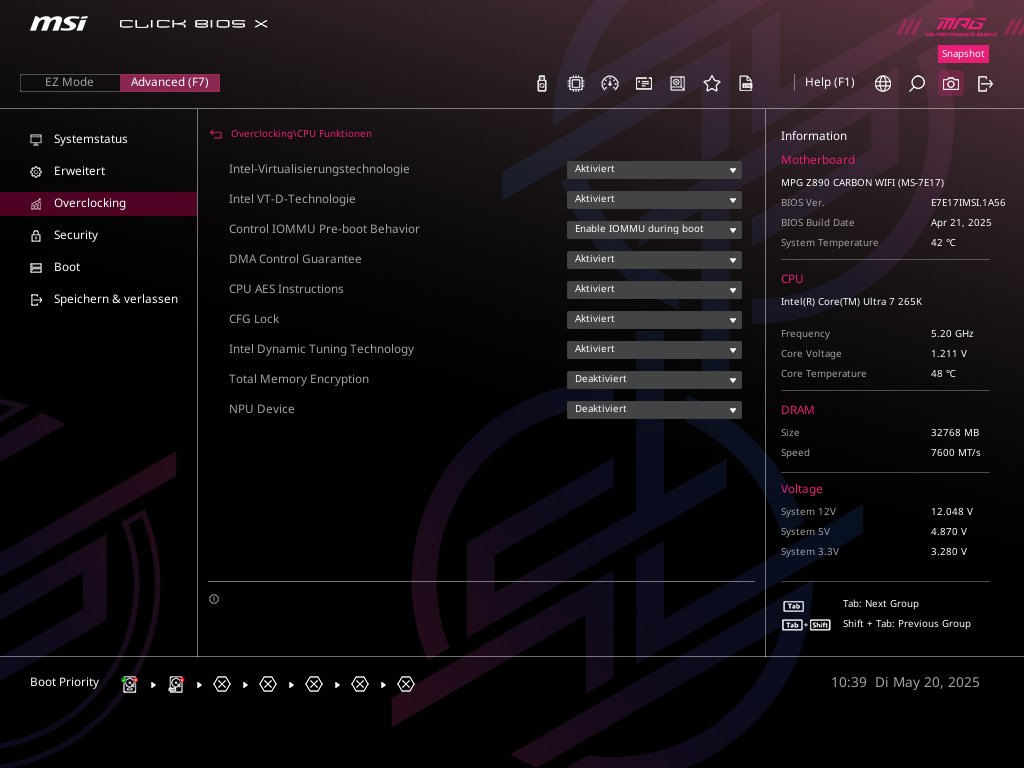The image size is (1024, 768).
Task: Select Advanced (F7) mode
Action: [170, 82]
